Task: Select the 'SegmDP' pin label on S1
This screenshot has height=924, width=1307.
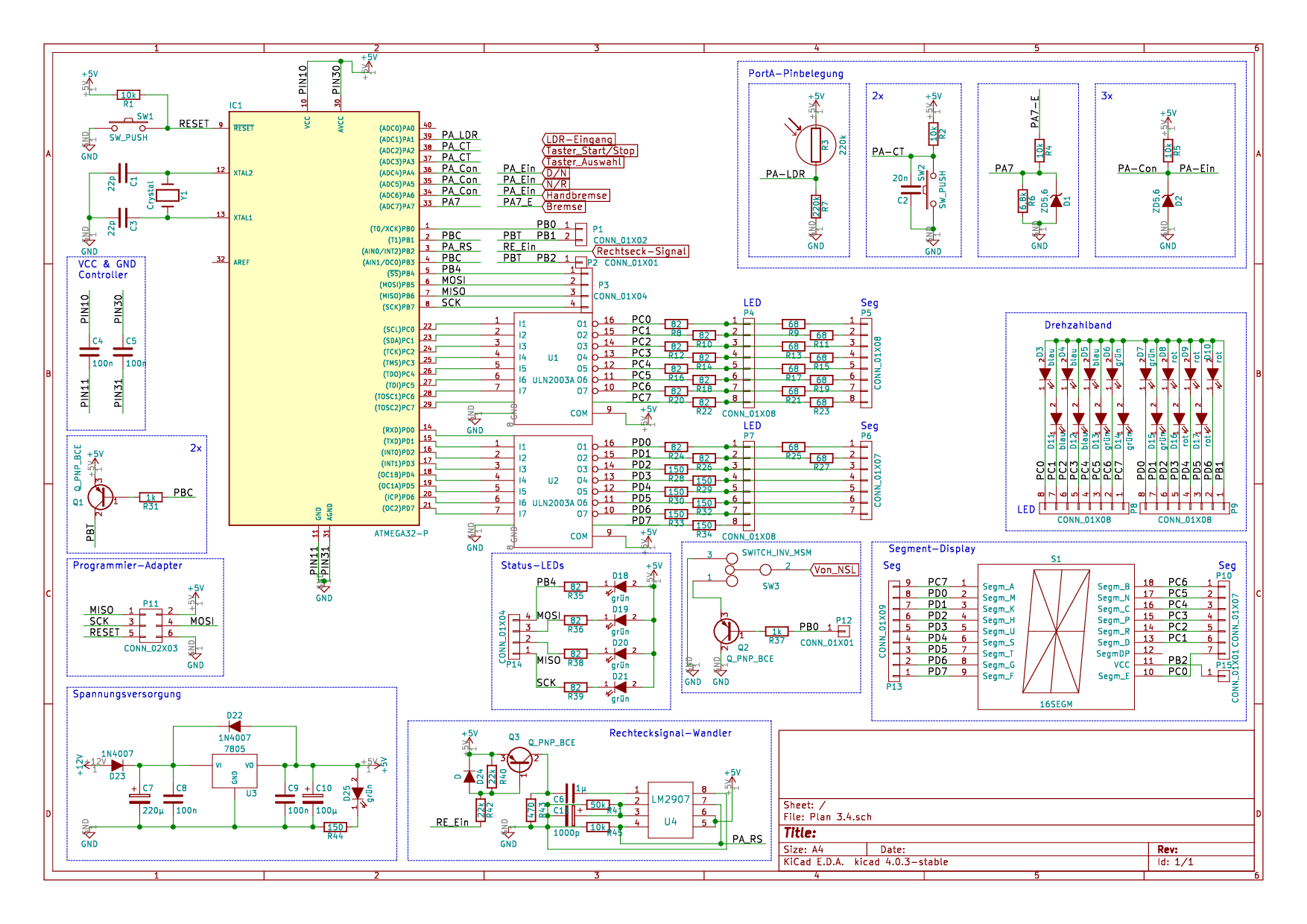Action: (1113, 654)
